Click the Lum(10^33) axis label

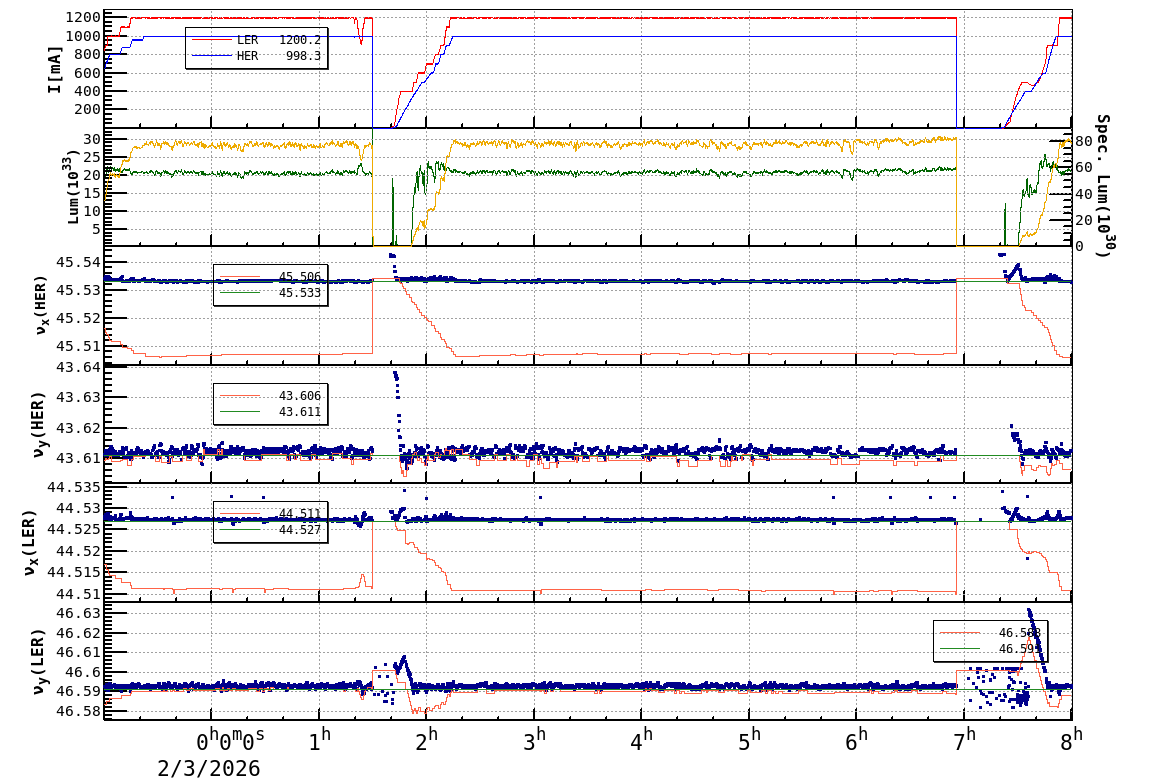coord(72,188)
